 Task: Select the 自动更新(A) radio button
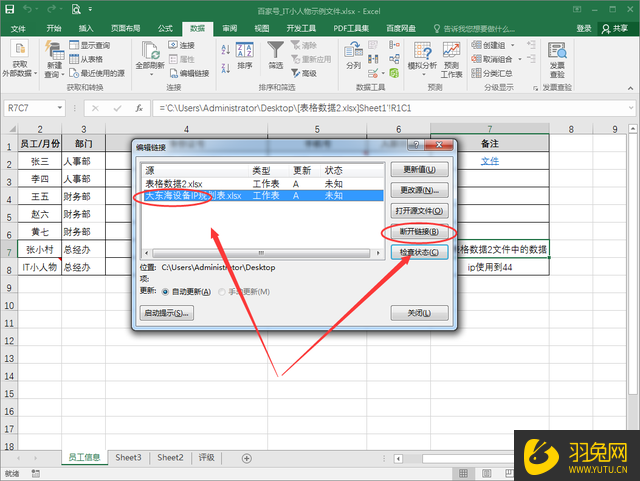click(x=165, y=292)
